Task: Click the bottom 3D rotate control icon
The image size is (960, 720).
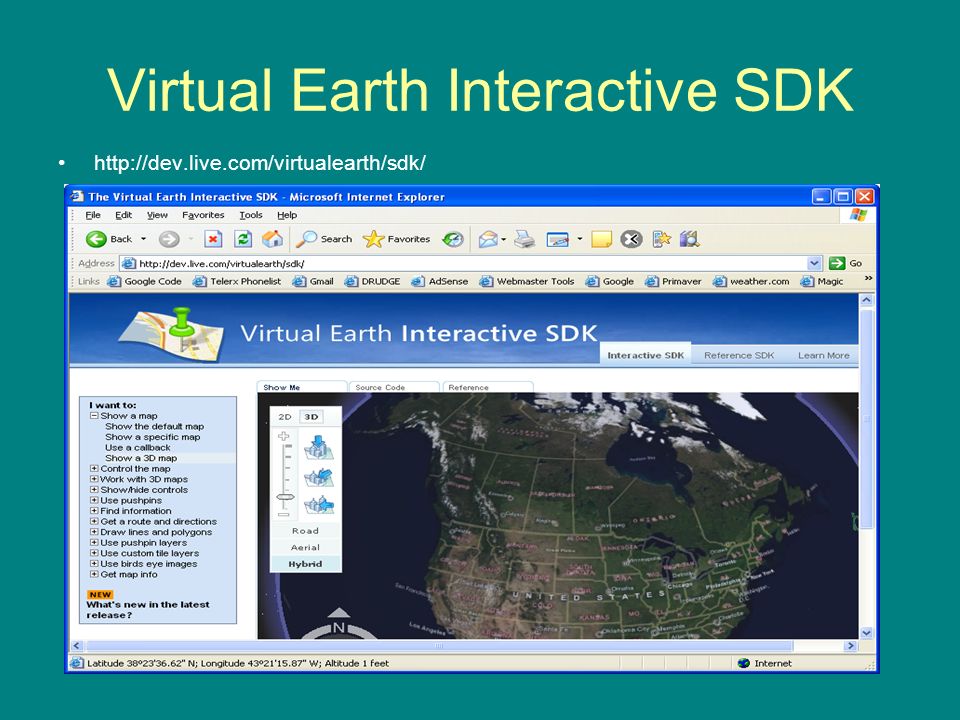Action: [x=318, y=505]
